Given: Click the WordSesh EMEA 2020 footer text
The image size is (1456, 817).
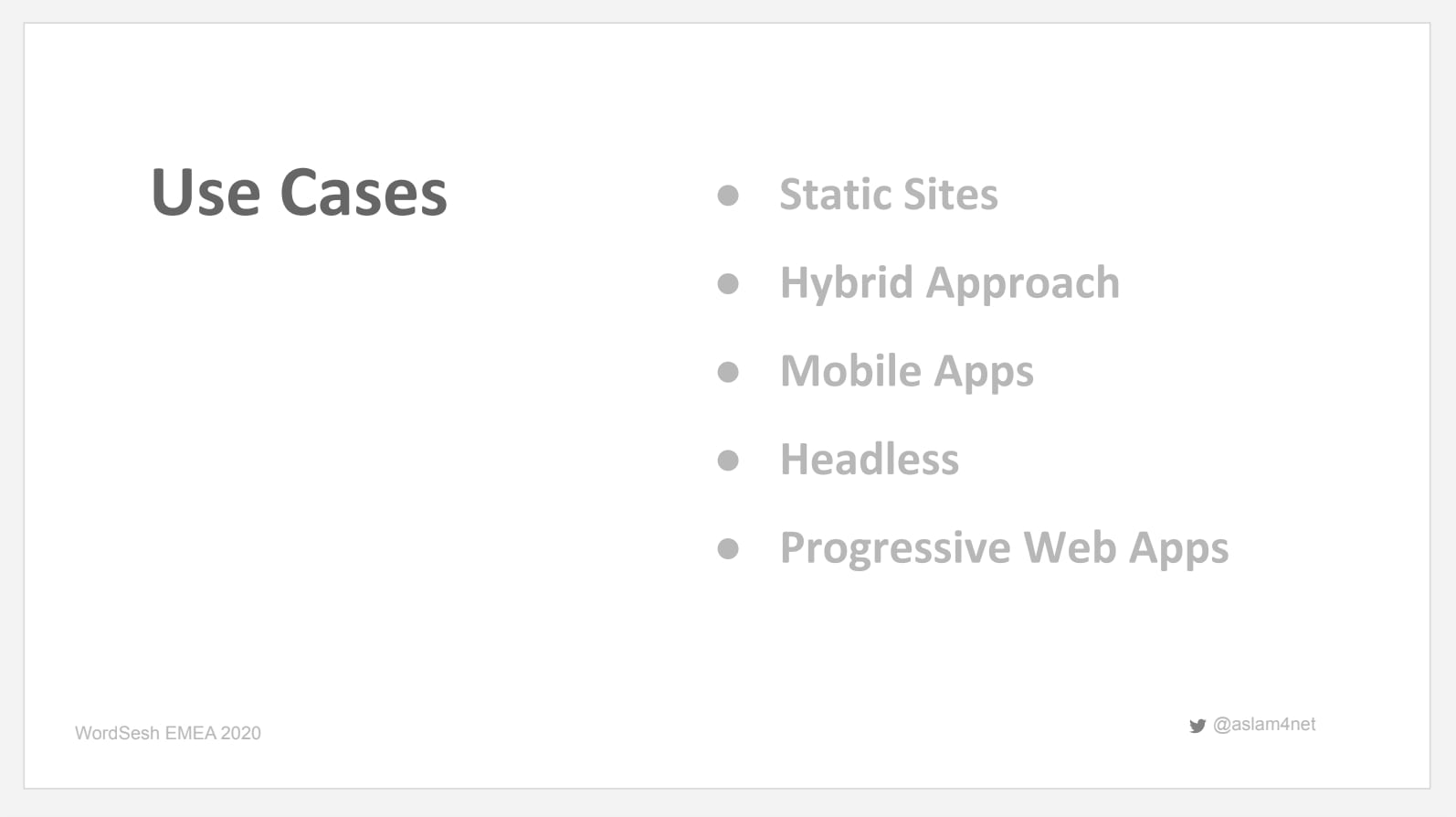Looking at the screenshot, I should [168, 733].
